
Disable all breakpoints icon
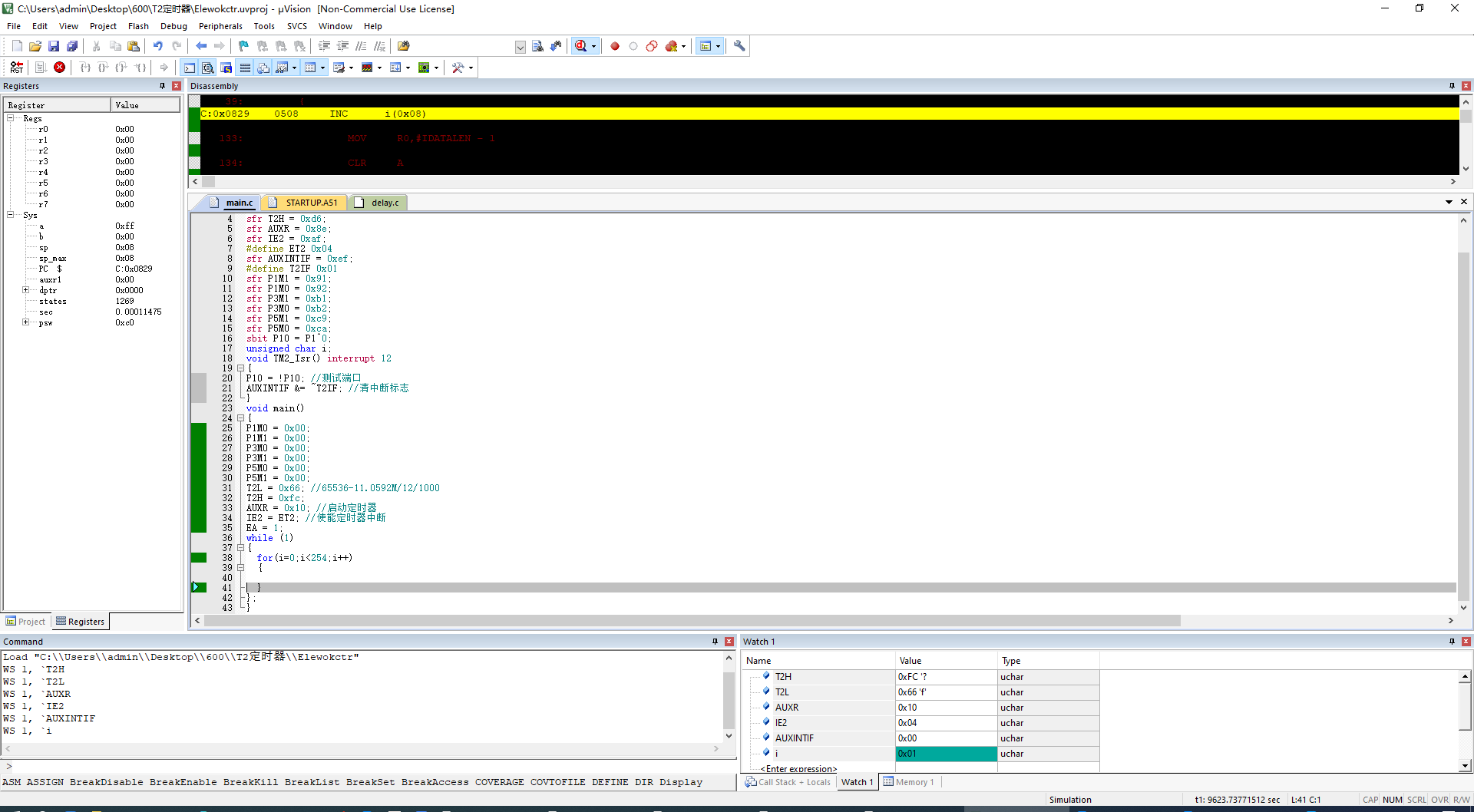coord(652,46)
